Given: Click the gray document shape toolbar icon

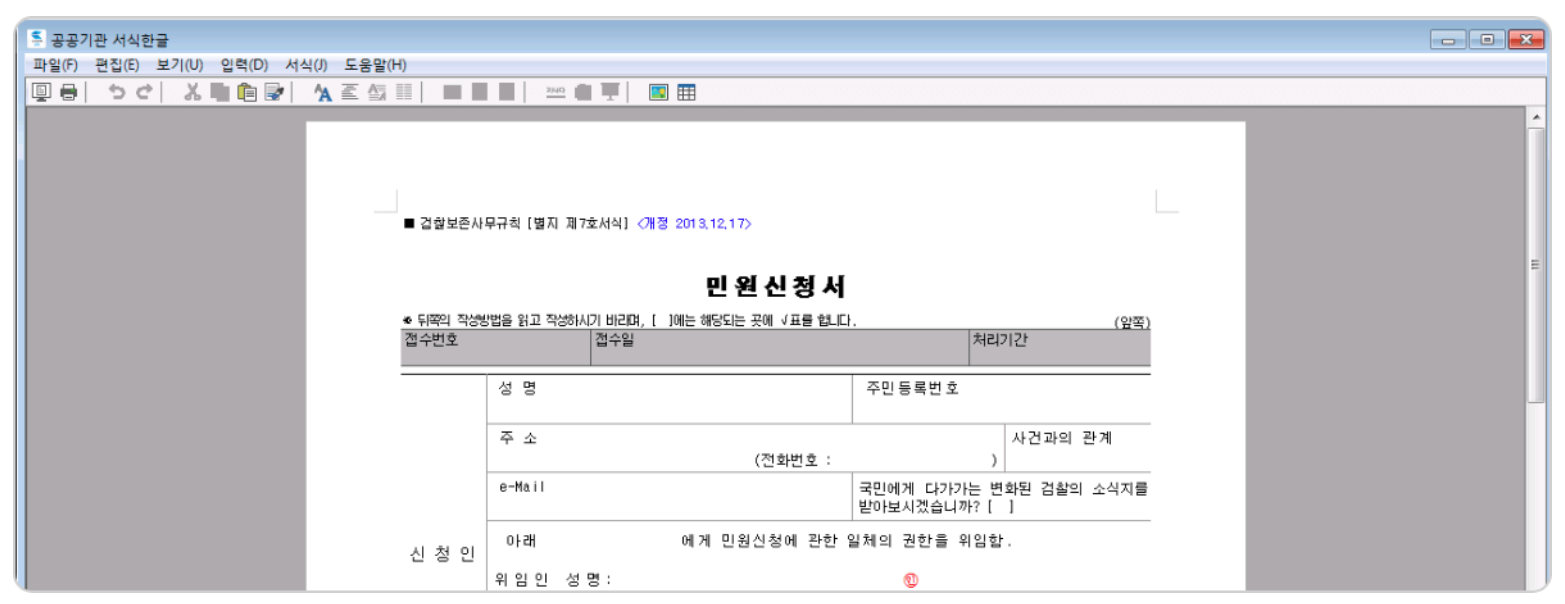Looking at the screenshot, I should pos(583,92).
